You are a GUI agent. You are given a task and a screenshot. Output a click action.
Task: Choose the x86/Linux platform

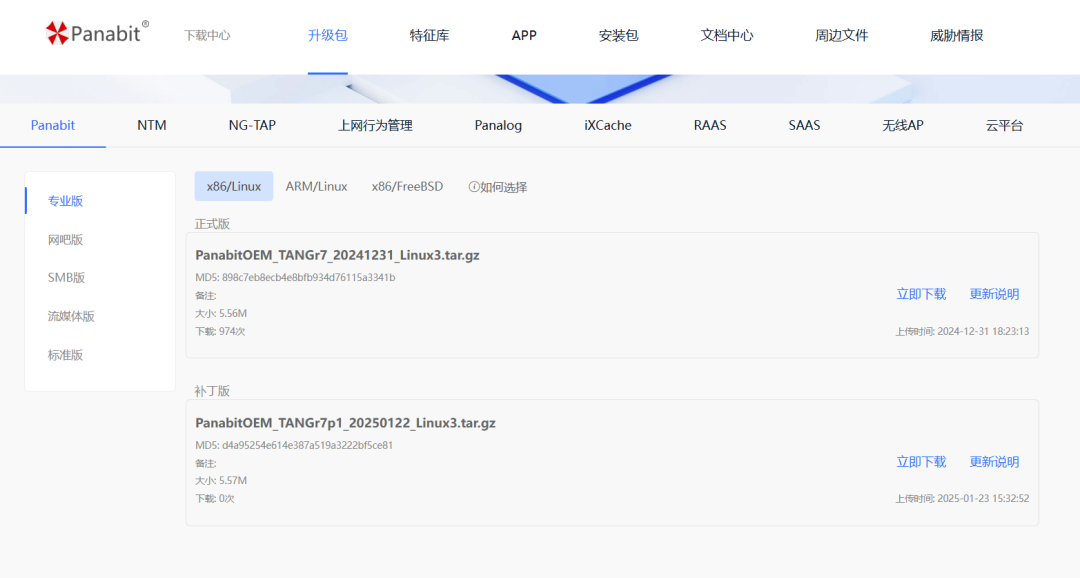pos(233,186)
